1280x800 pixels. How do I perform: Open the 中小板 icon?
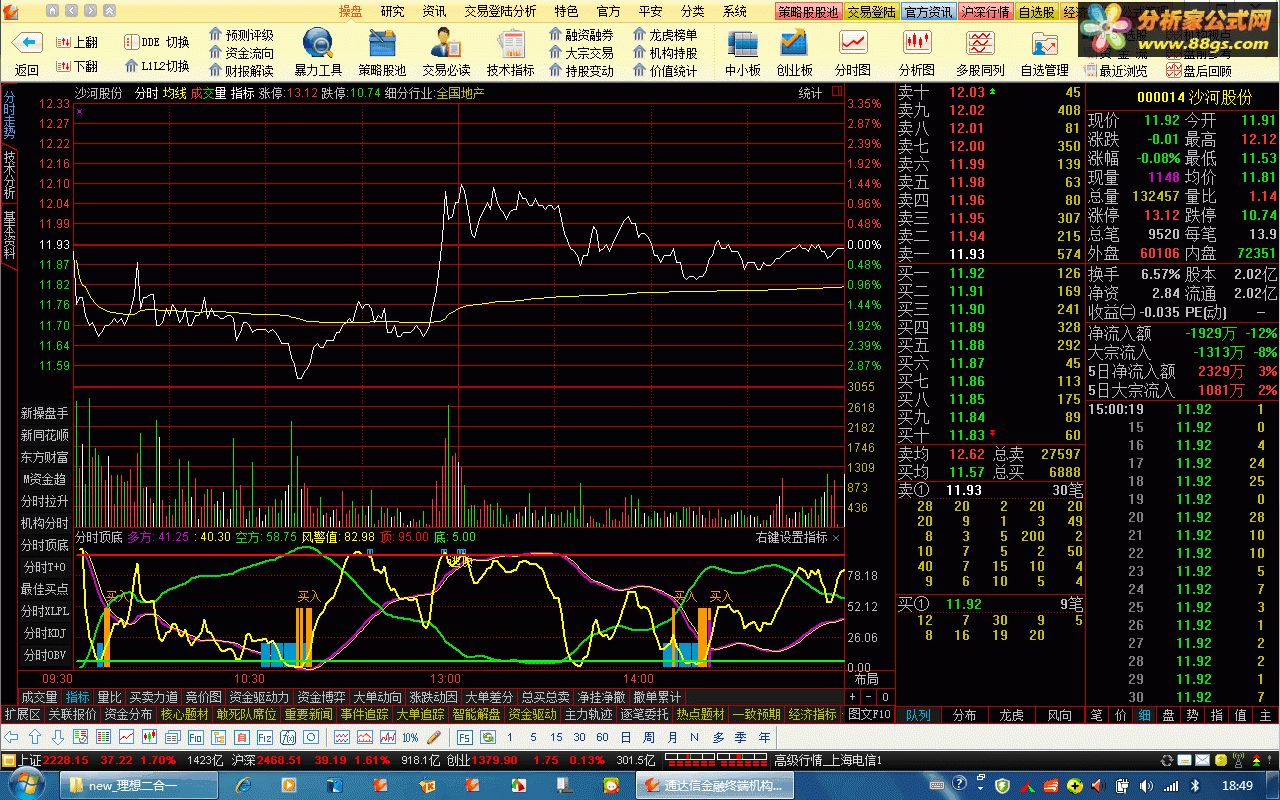click(743, 44)
